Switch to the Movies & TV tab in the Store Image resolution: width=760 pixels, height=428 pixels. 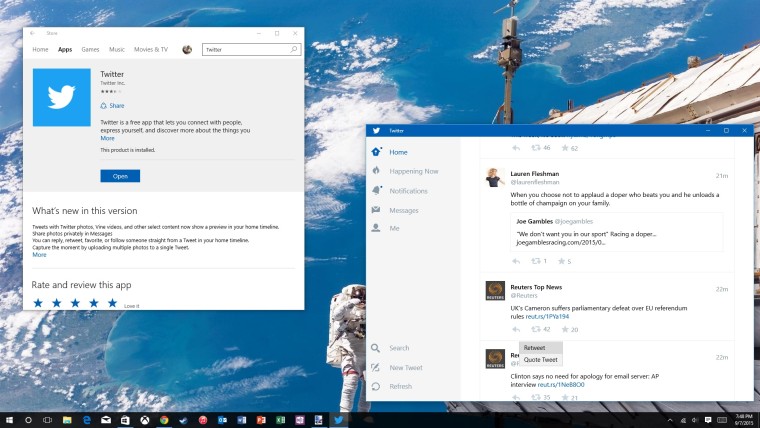[x=151, y=49]
